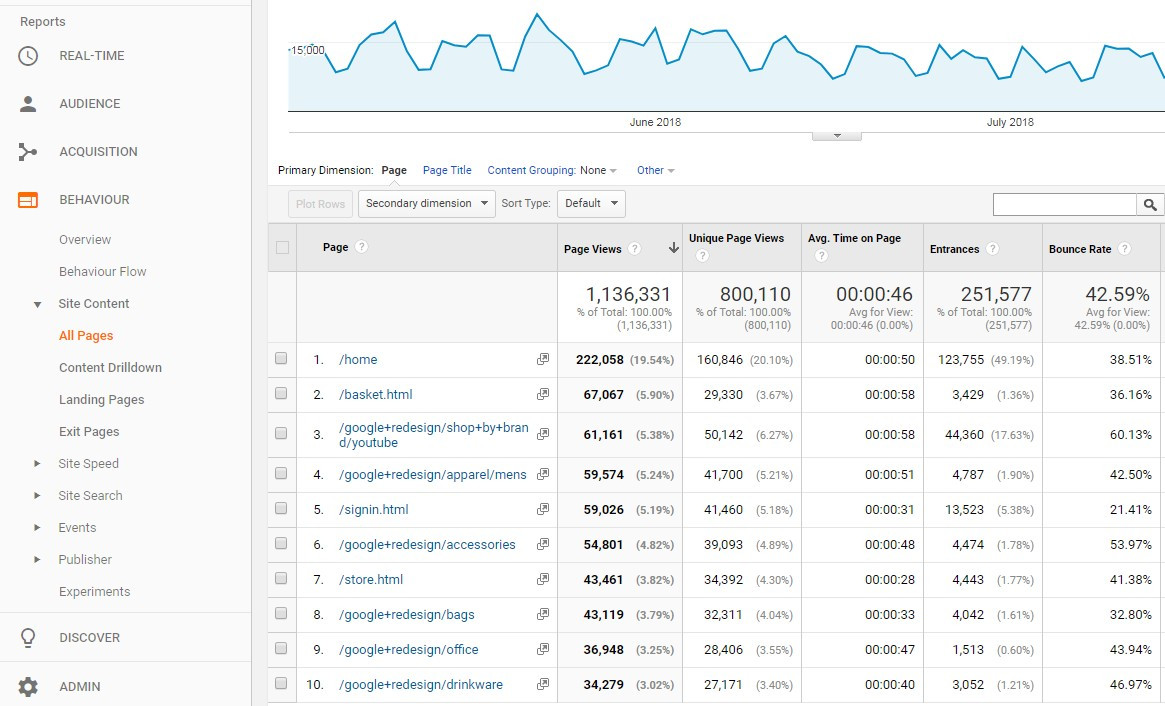Expand the Site Search section

coord(37,496)
